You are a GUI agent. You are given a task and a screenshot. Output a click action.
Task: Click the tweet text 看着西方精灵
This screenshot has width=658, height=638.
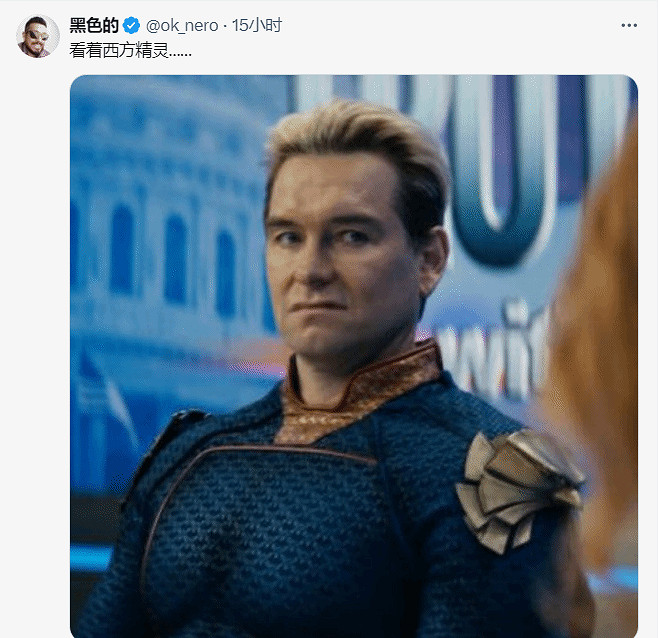point(130,49)
